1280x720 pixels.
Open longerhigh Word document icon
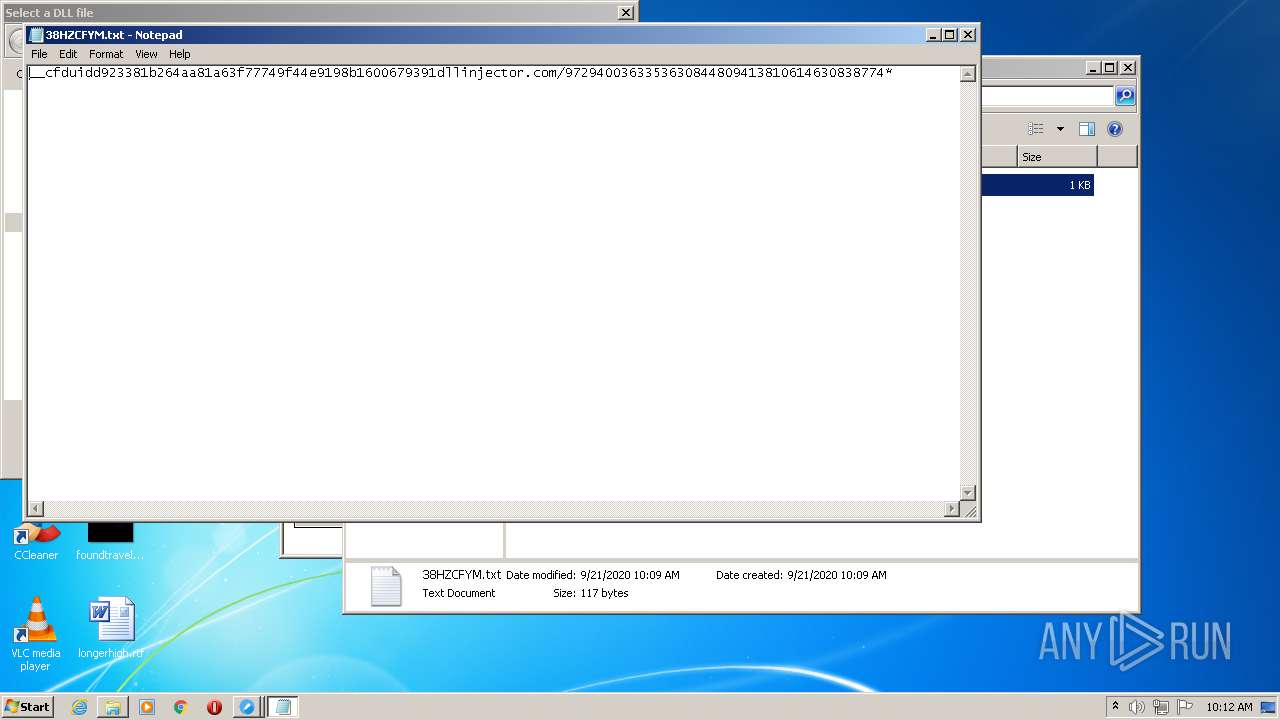coord(110,628)
